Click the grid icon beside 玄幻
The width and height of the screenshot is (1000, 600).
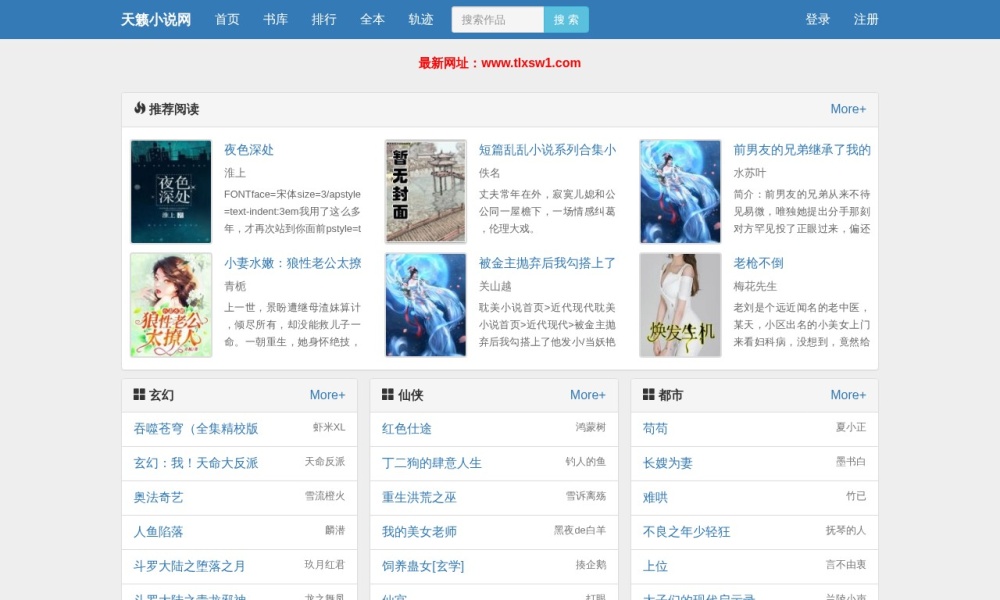[x=139, y=395]
